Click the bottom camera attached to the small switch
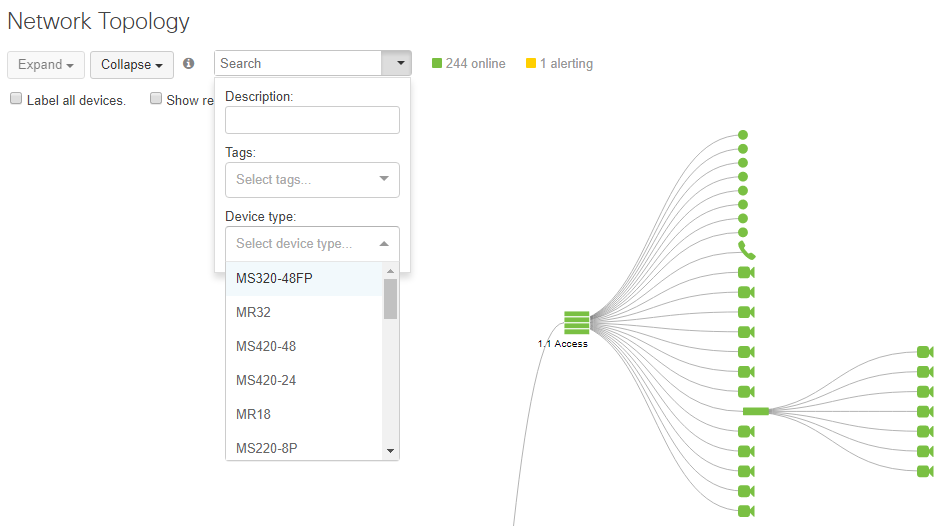Viewport: 942px width, 526px height. click(x=925, y=471)
